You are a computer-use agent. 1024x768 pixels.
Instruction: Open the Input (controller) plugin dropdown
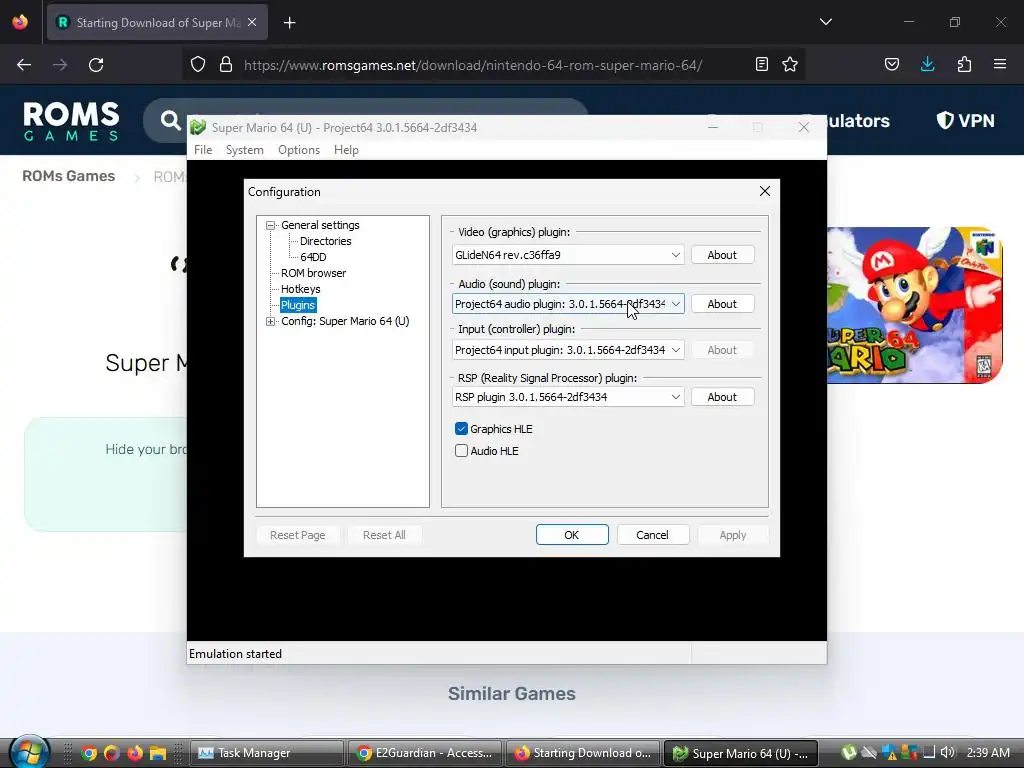click(x=568, y=350)
